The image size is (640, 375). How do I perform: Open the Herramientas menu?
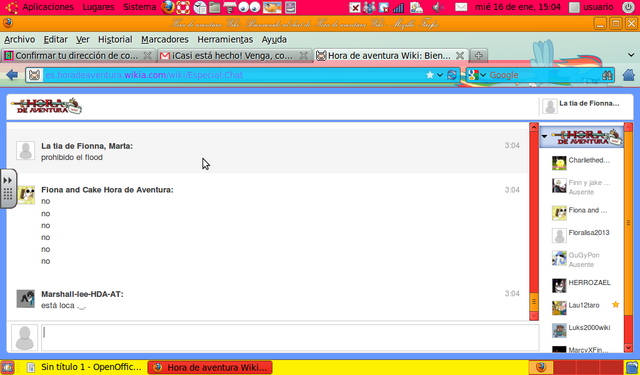[x=225, y=40]
